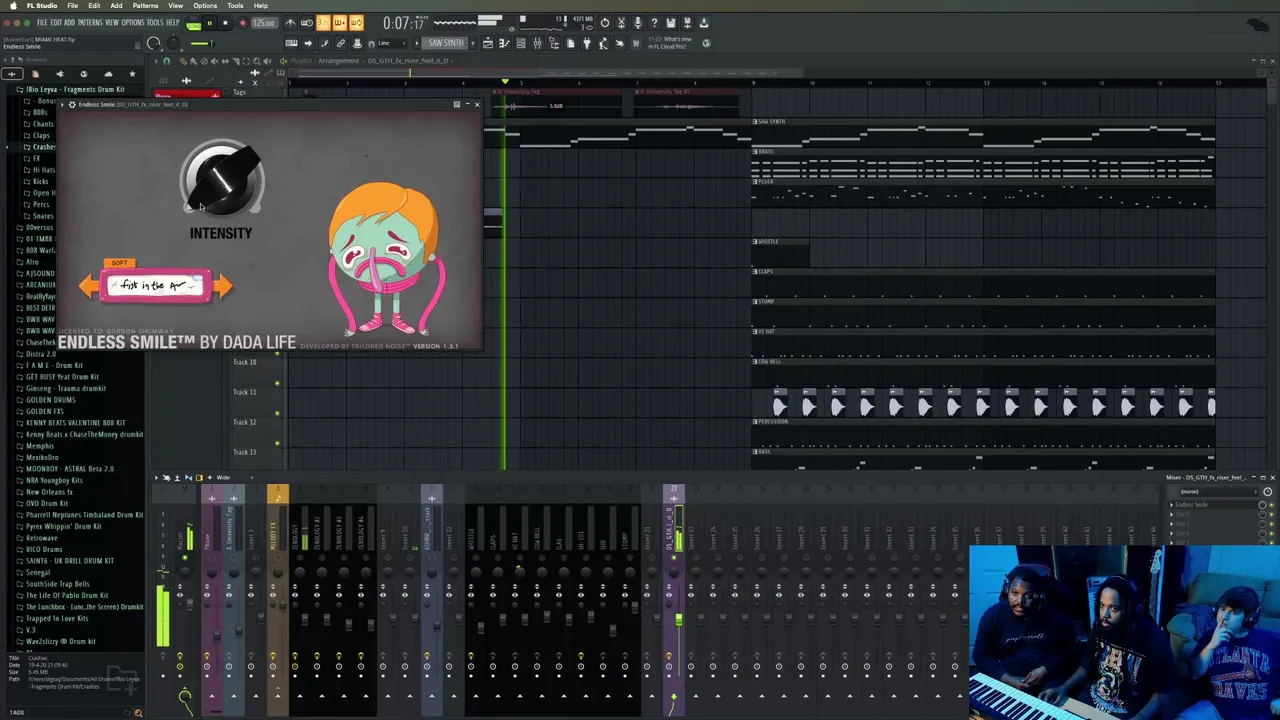Select 'The Life Of Pablo Drum Kit' folder
The height and width of the screenshot is (720, 1280).
click(x=67, y=595)
